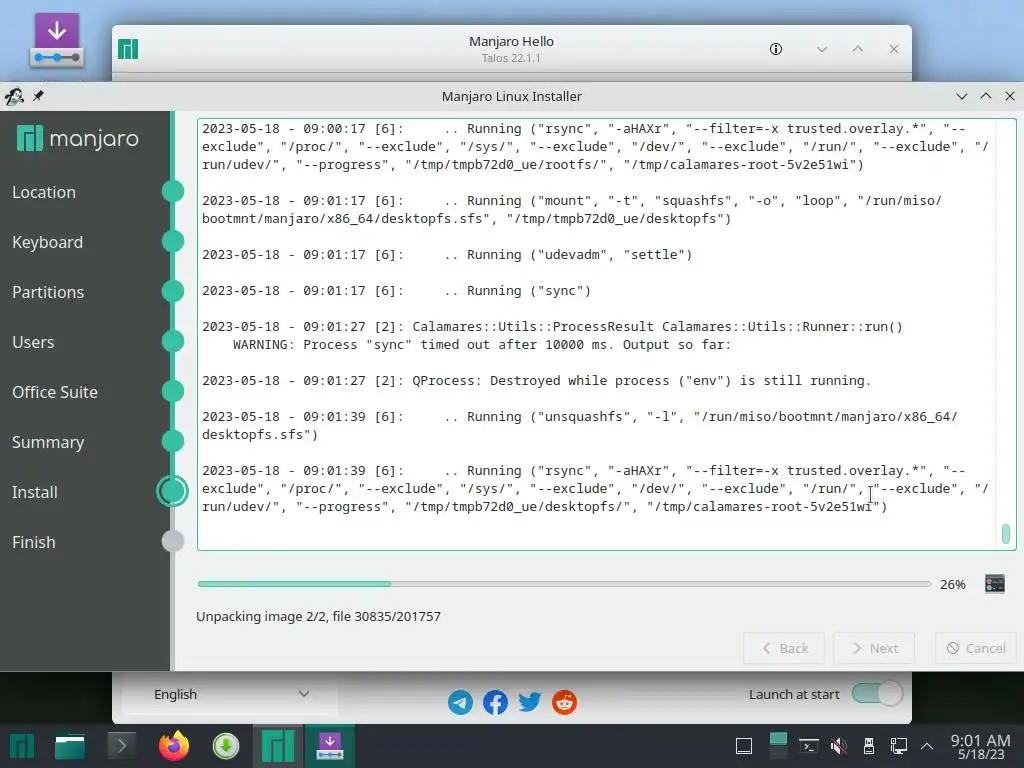Select the Location step in sidebar
This screenshot has height=768, width=1024.
(44, 192)
